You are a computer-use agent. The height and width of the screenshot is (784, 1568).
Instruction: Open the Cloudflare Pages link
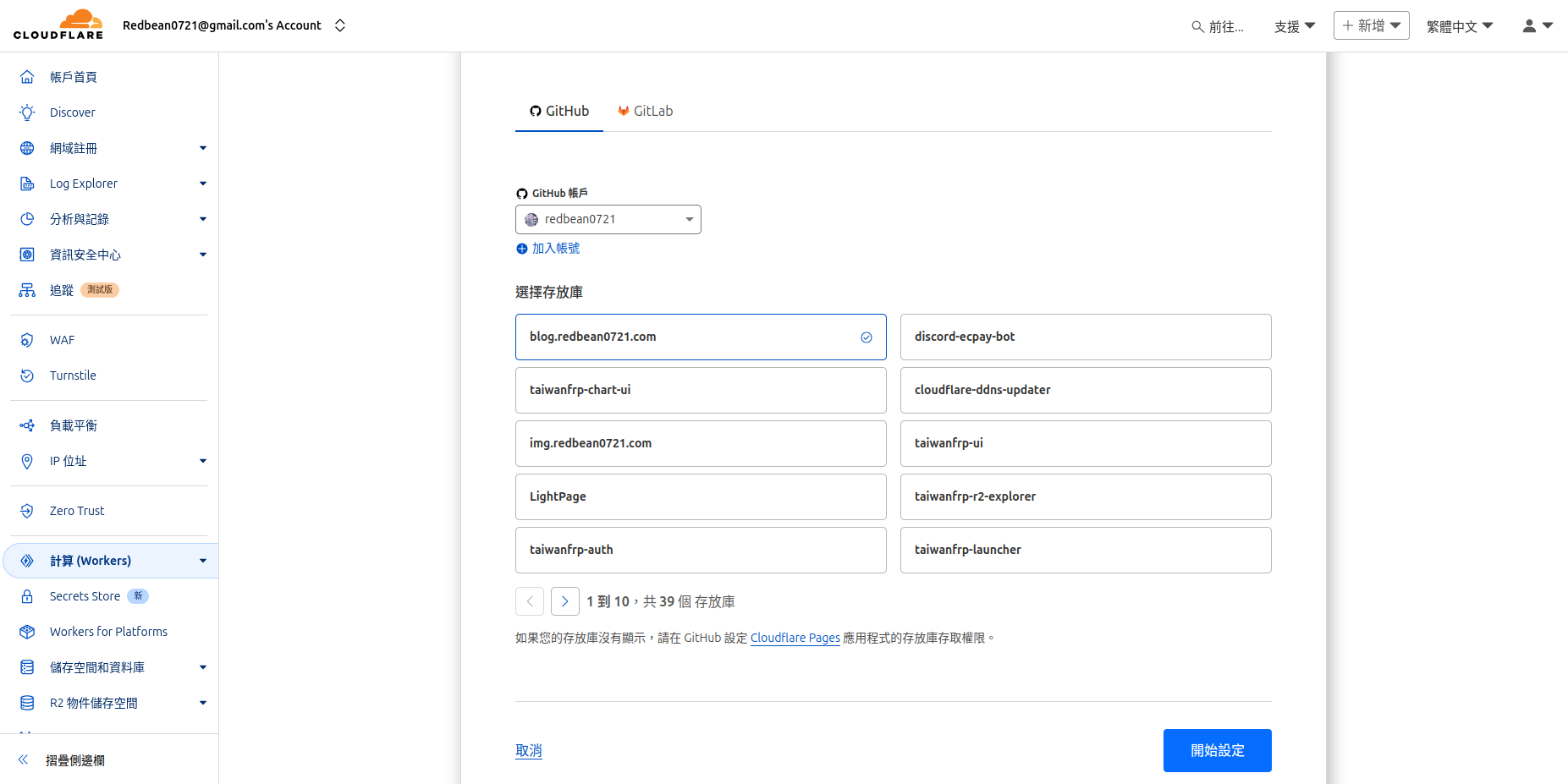(x=795, y=638)
